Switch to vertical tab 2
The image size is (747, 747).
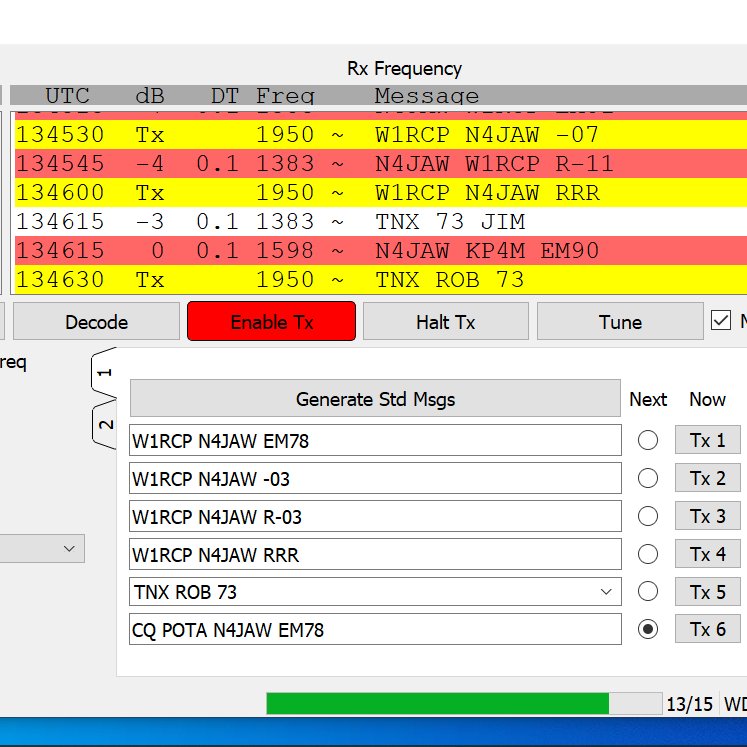click(x=105, y=424)
